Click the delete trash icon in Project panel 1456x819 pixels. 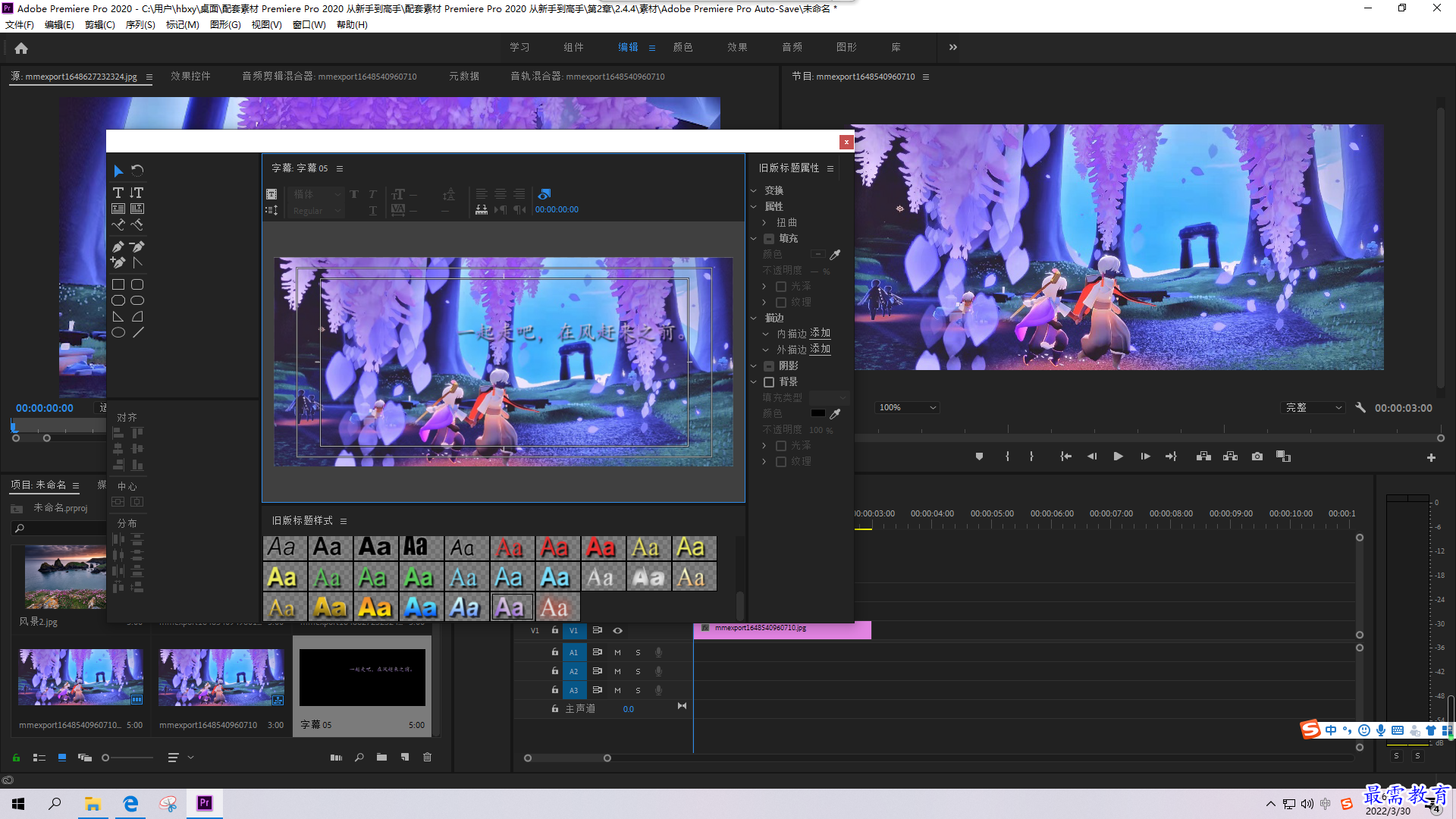point(427,757)
